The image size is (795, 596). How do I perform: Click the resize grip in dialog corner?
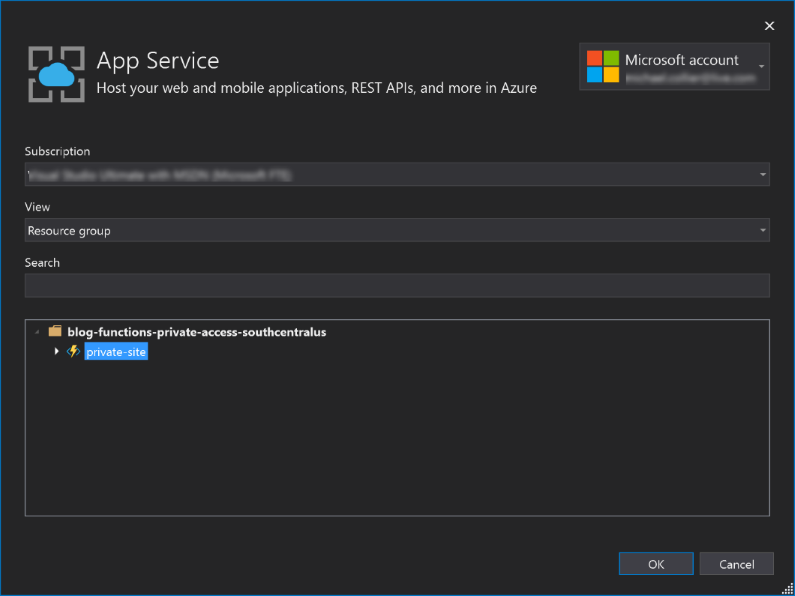pyautogui.click(x=787, y=588)
